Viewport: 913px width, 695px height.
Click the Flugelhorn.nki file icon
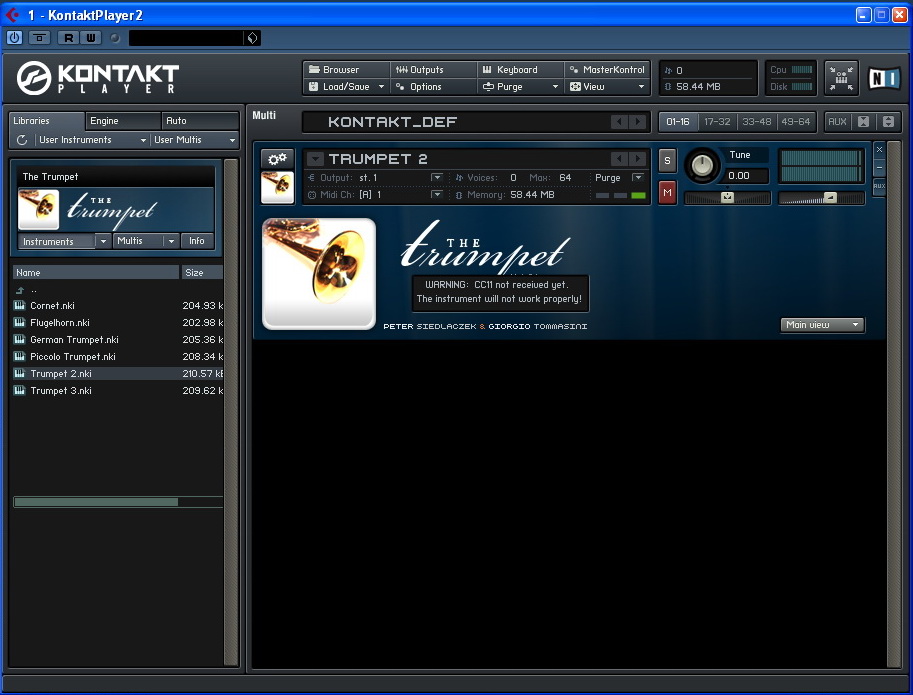click(20, 322)
